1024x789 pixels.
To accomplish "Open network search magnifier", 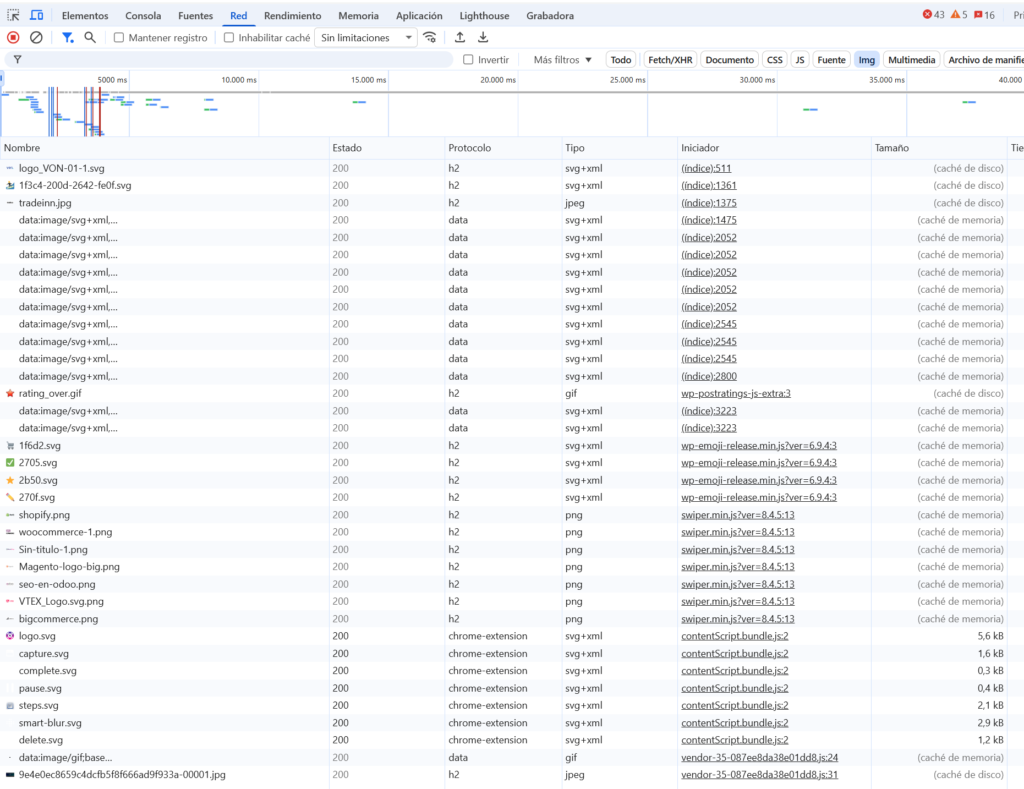I will (90, 37).
